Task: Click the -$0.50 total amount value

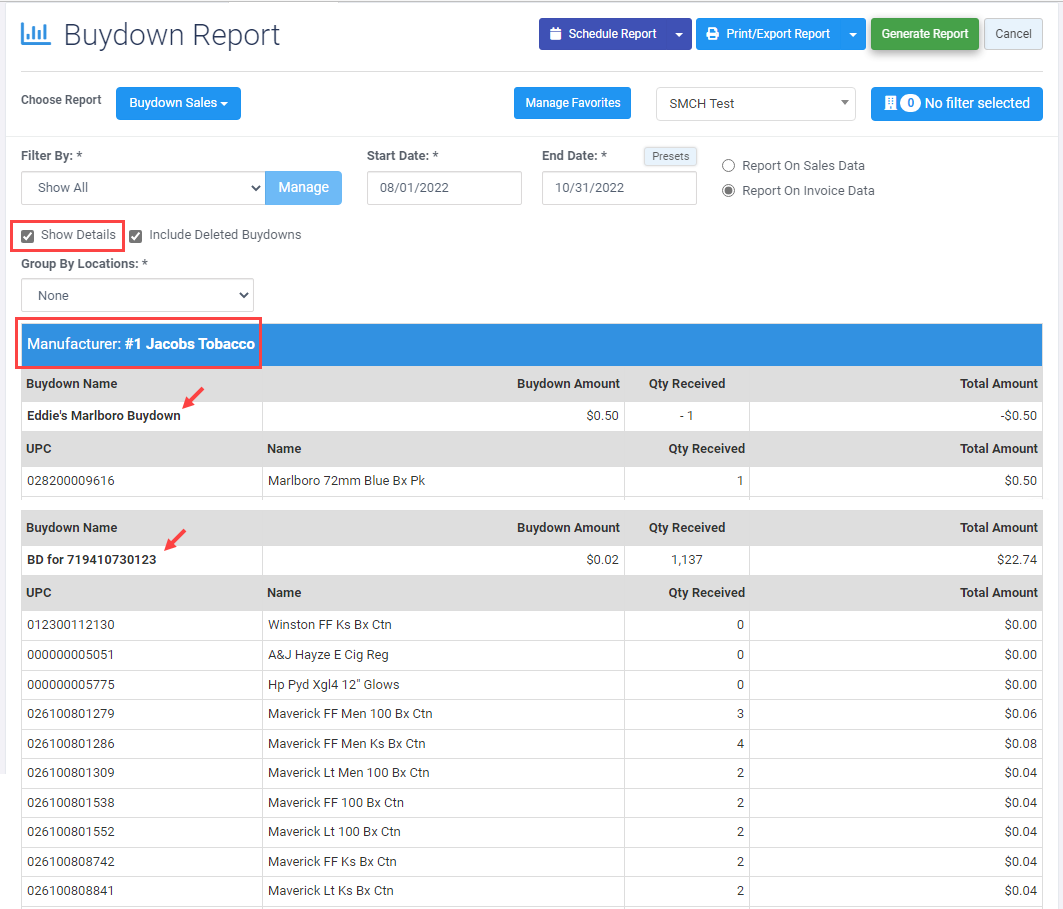Action: pos(1018,416)
